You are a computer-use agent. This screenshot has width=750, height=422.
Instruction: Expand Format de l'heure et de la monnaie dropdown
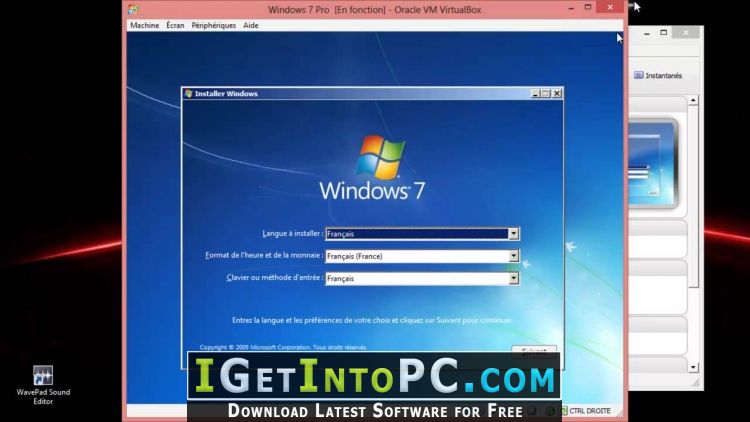pos(513,256)
